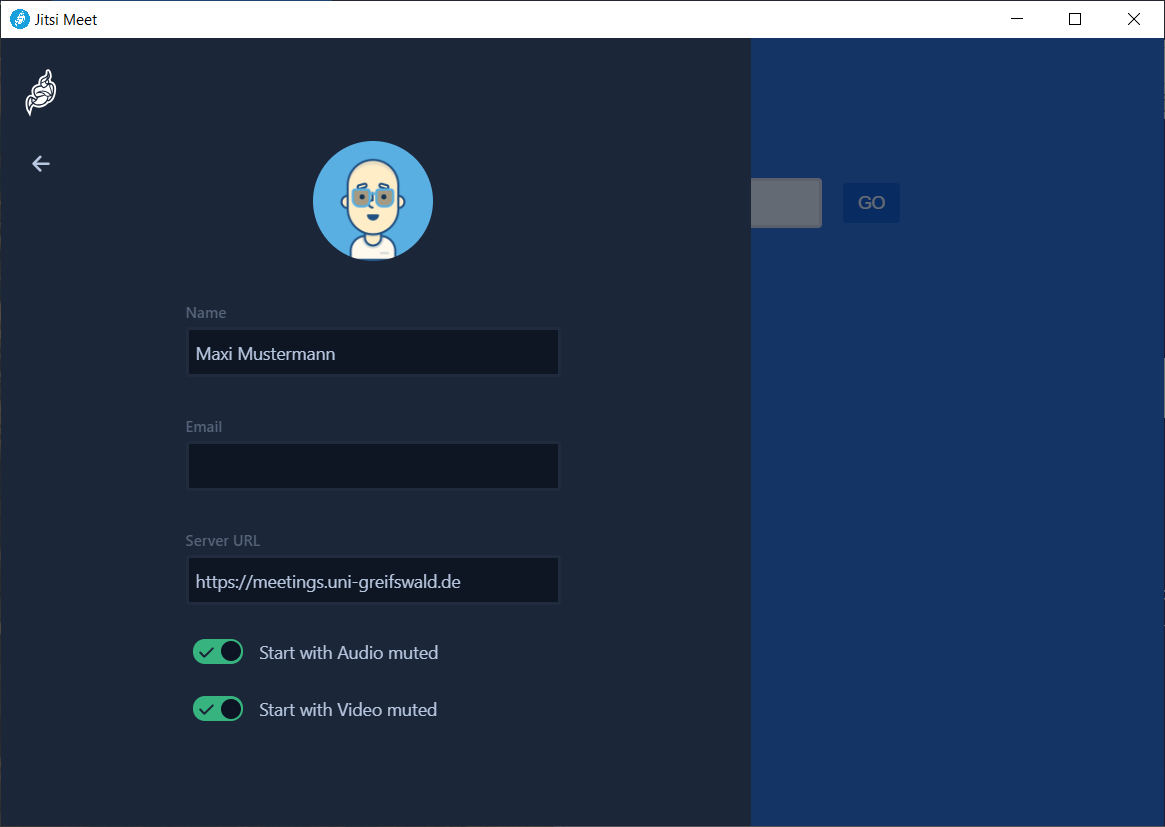
Task: Click into the empty Email field
Action: tap(372, 466)
